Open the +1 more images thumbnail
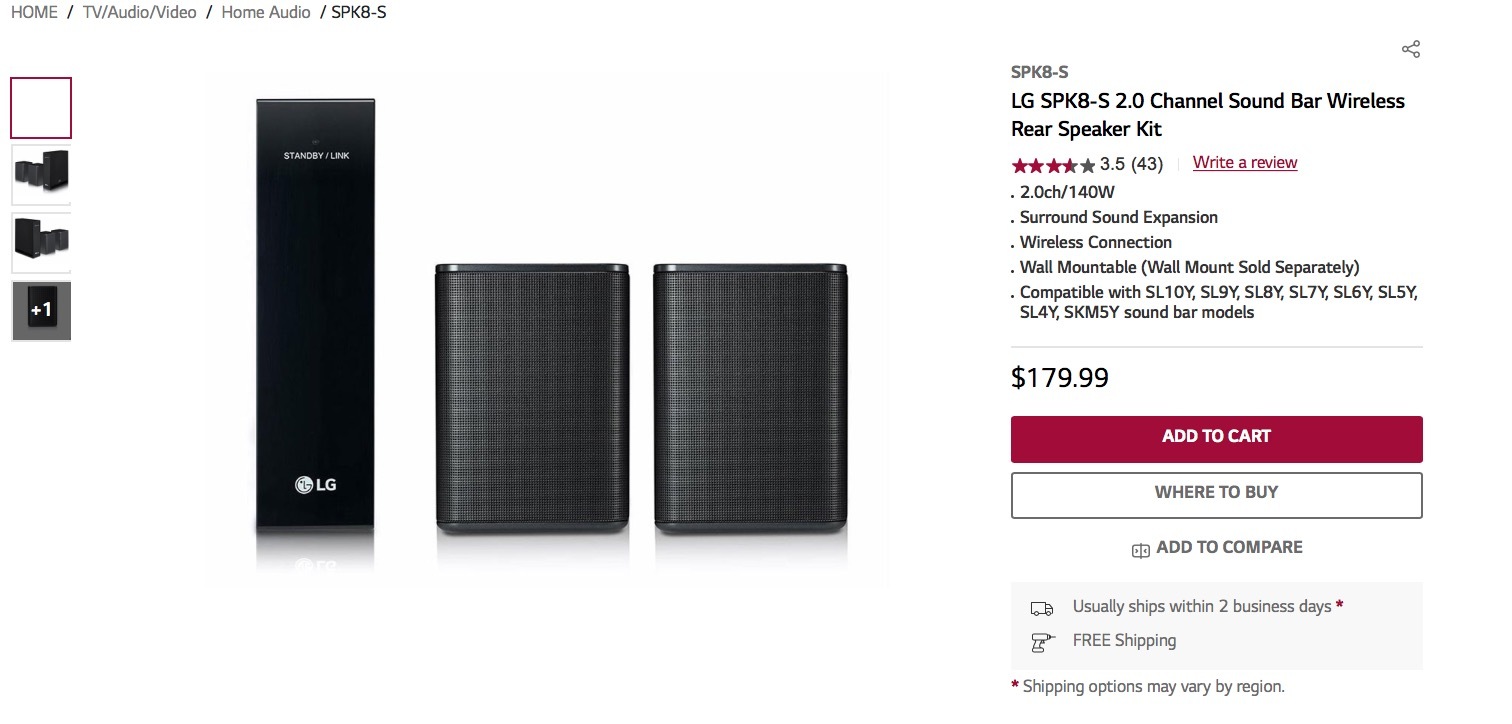 coord(41,311)
